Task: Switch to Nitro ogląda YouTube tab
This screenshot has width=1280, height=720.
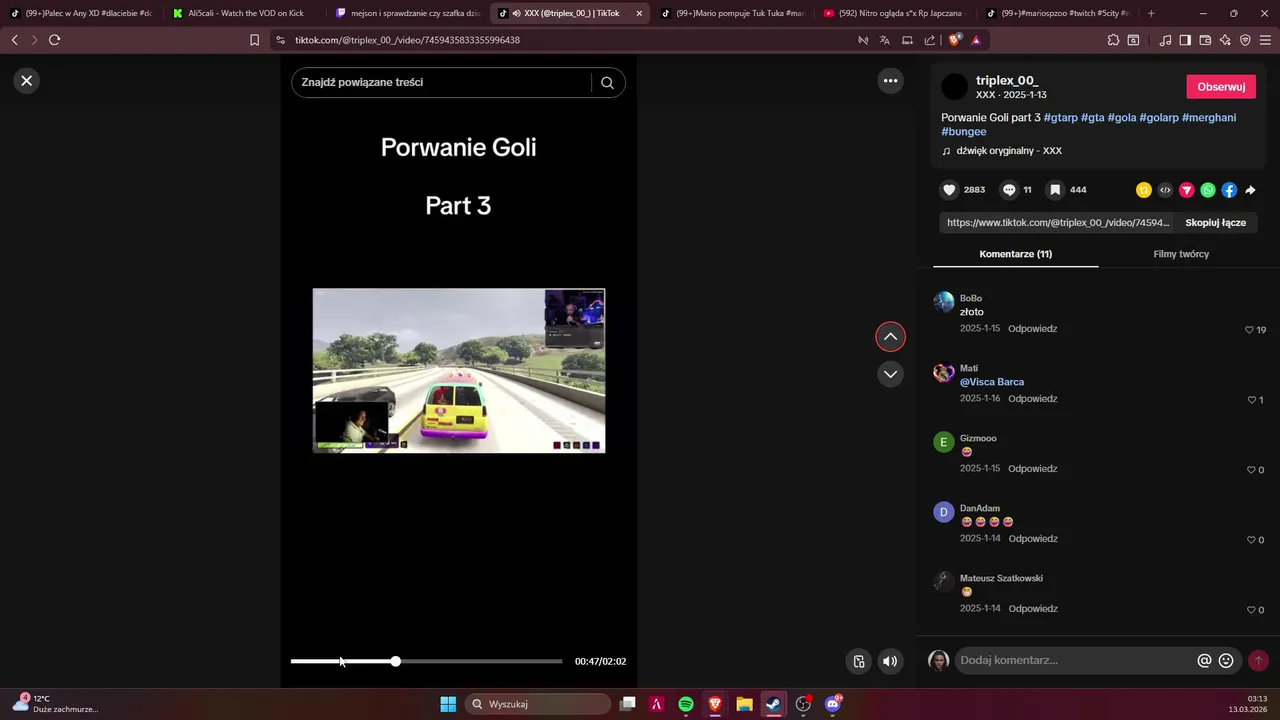Action: pyautogui.click(x=894, y=13)
